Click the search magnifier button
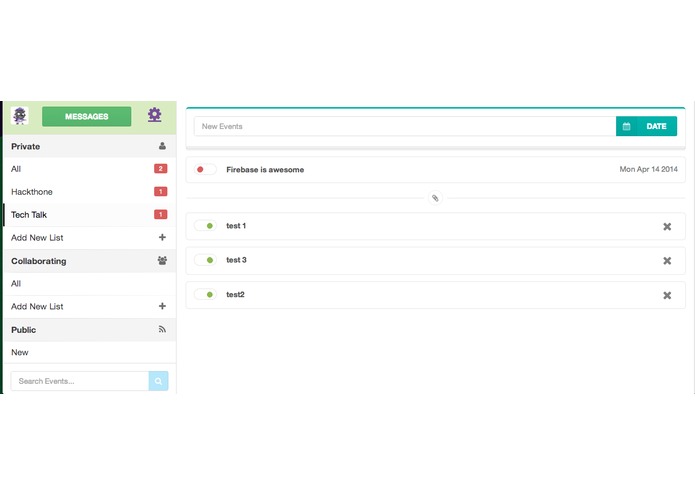Viewport: 695px width, 494px height. tap(158, 381)
